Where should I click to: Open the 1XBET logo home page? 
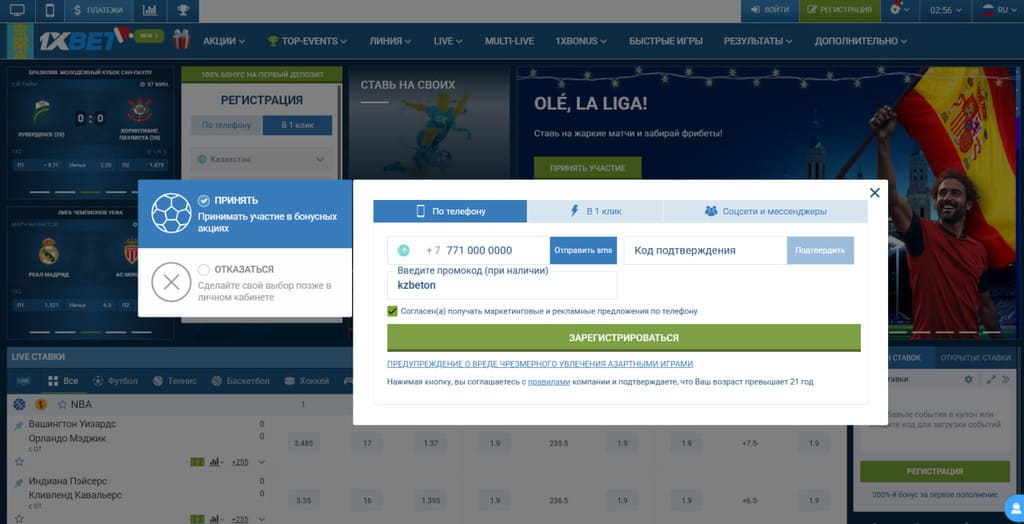tap(78, 41)
